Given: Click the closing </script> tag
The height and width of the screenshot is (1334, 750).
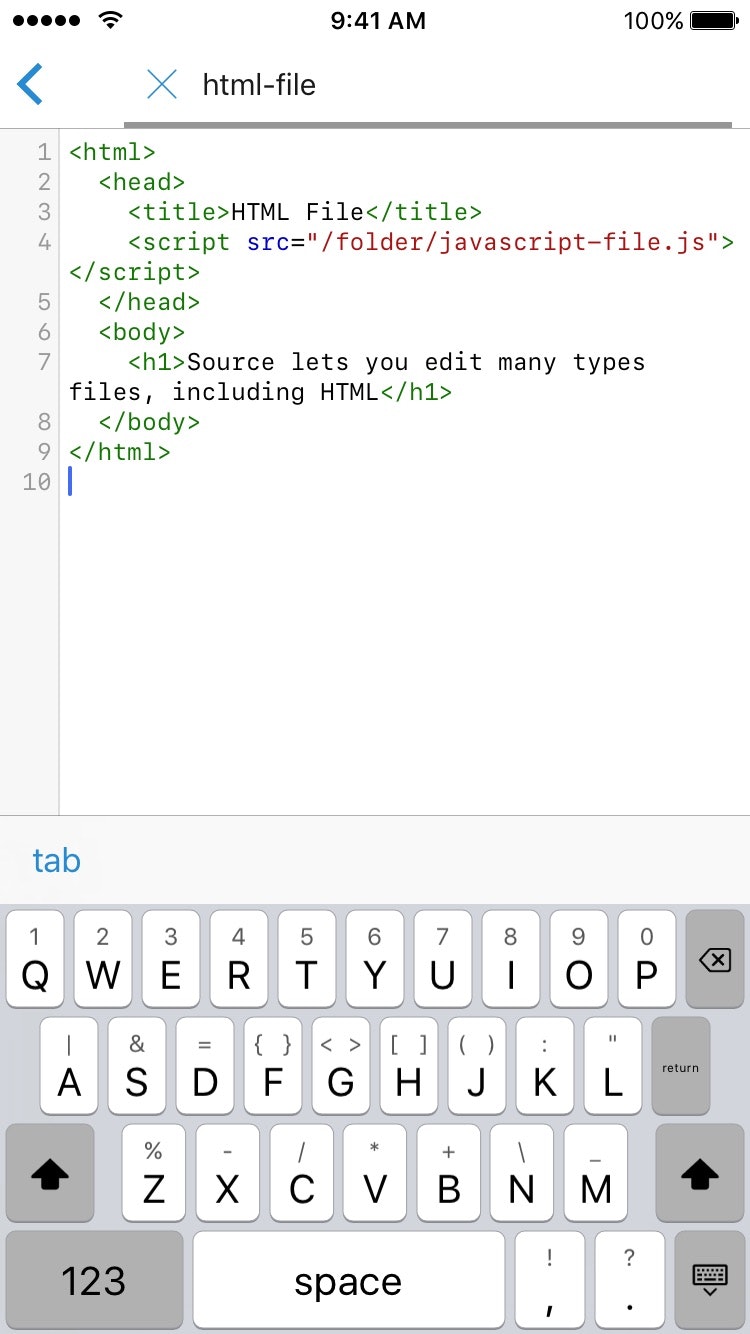Looking at the screenshot, I should [135, 272].
